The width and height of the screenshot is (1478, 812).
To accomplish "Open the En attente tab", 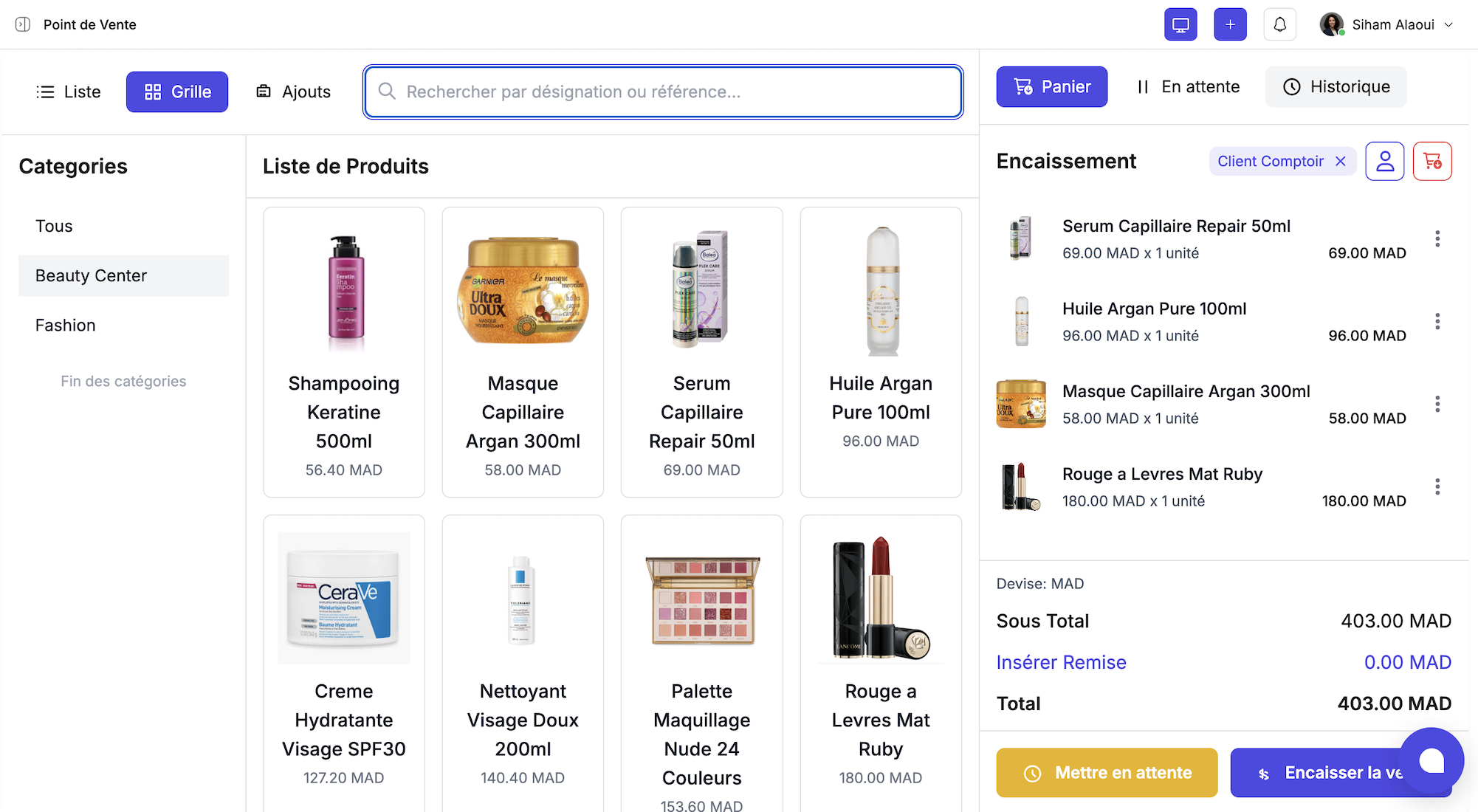I will tap(1188, 86).
